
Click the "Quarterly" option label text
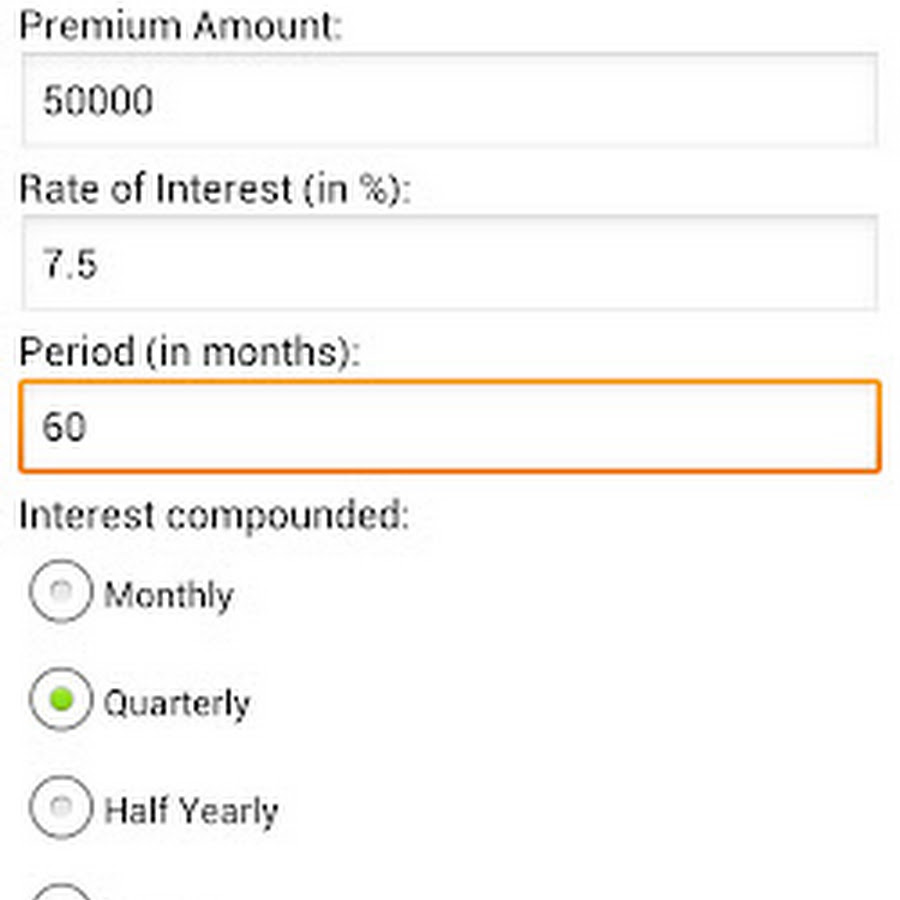[x=177, y=703]
